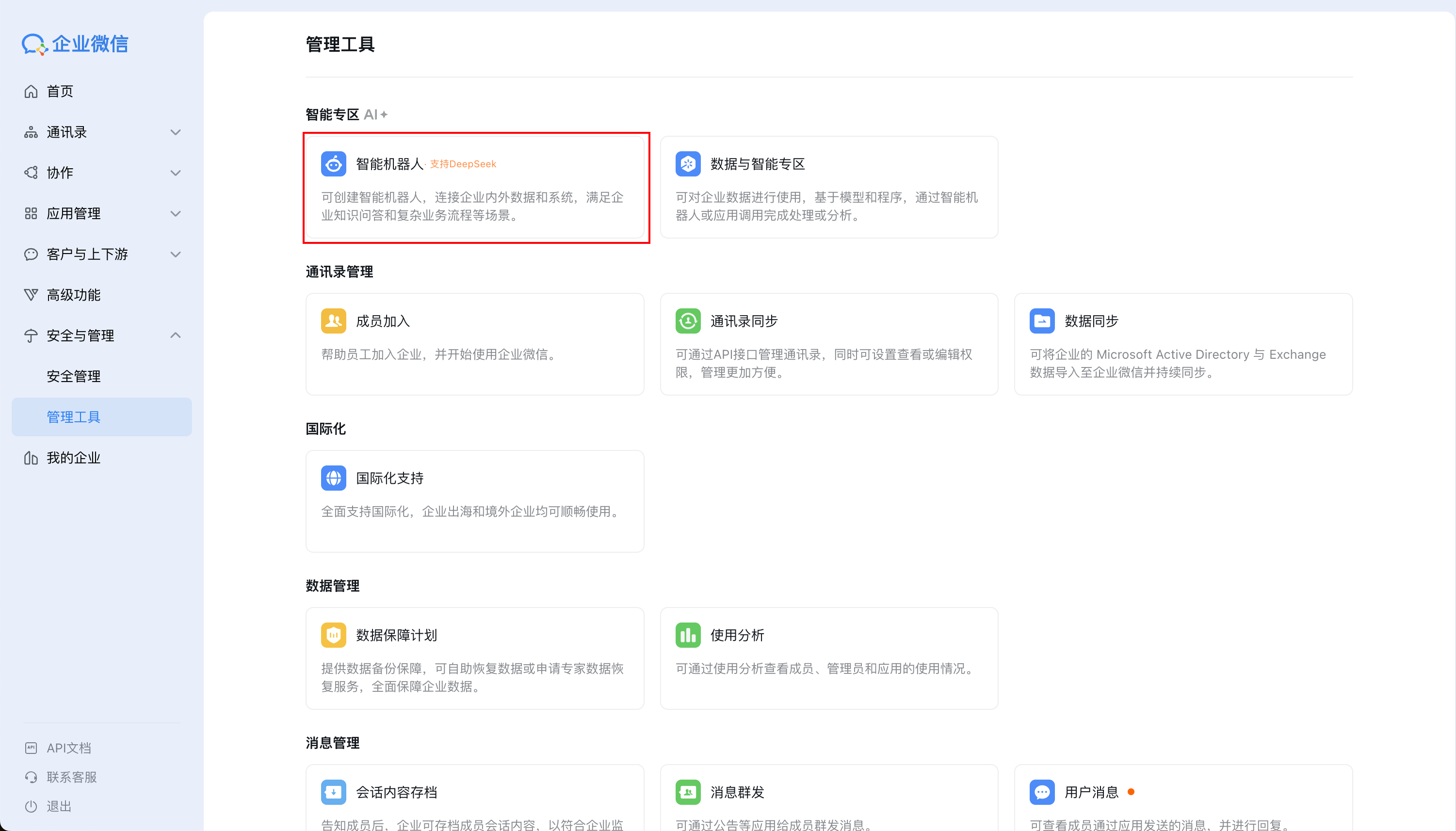Select the 国际化支持 globe icon
The image size is (1456, 831).
tap(334, 478)
